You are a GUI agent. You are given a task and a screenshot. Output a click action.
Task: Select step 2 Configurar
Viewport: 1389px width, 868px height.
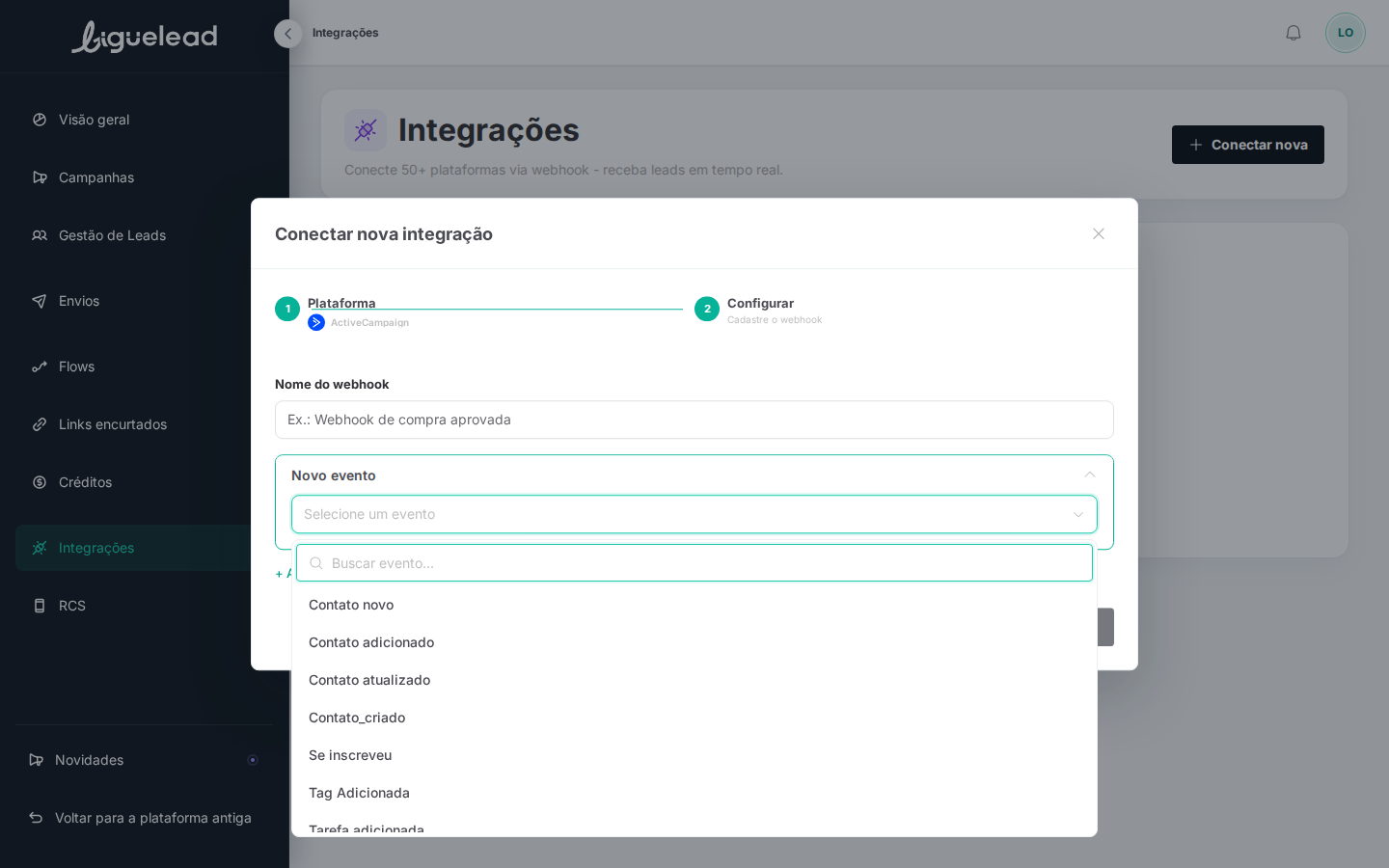pos(707,309)
